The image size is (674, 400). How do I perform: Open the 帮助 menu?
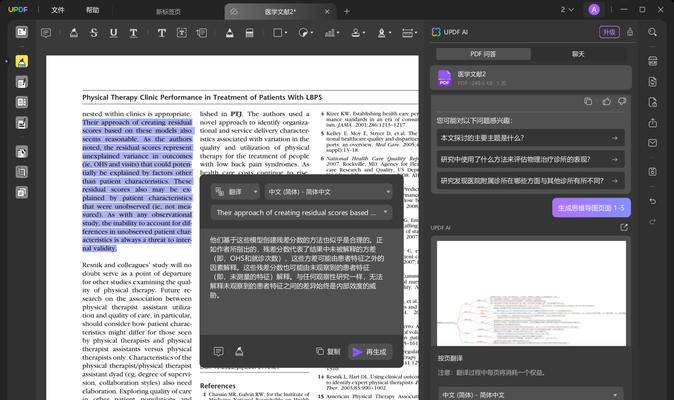point(92,10)
